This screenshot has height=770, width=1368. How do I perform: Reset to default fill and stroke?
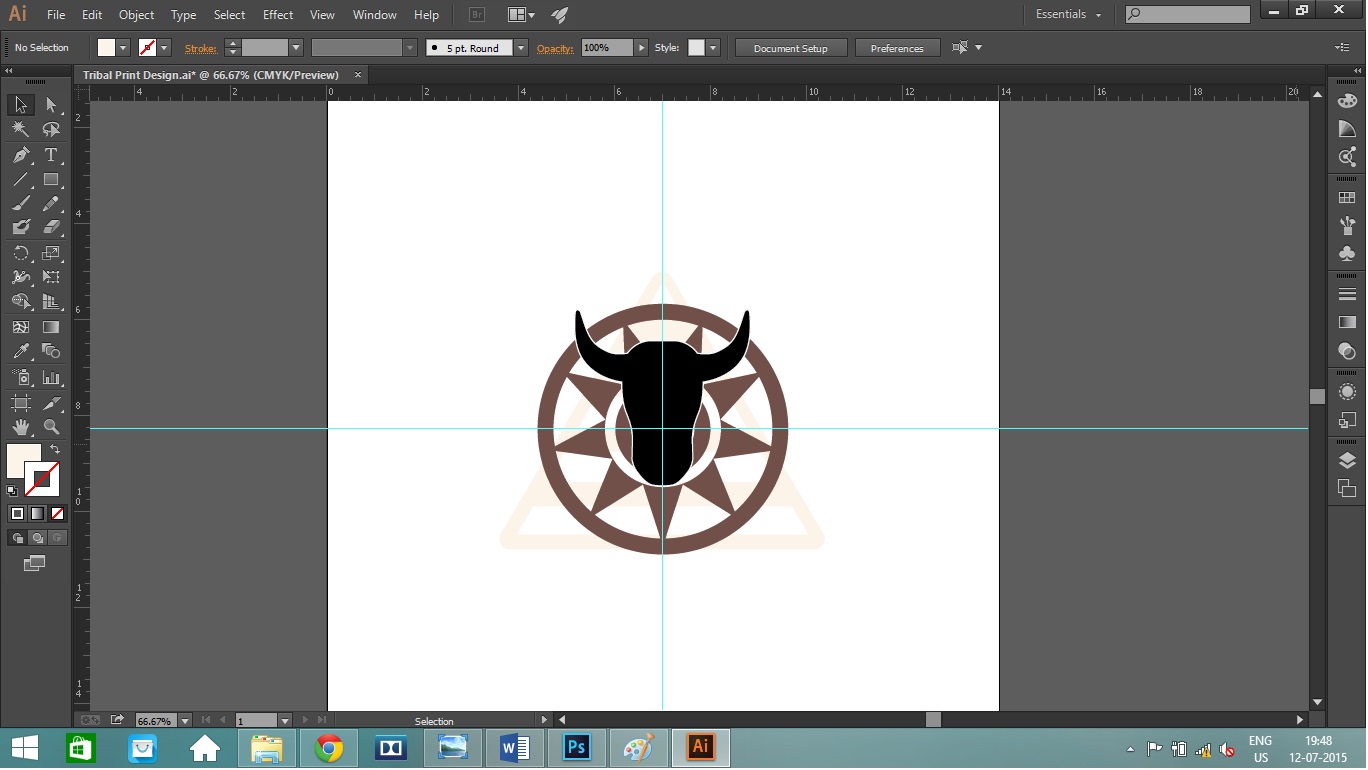click(12, 491)
